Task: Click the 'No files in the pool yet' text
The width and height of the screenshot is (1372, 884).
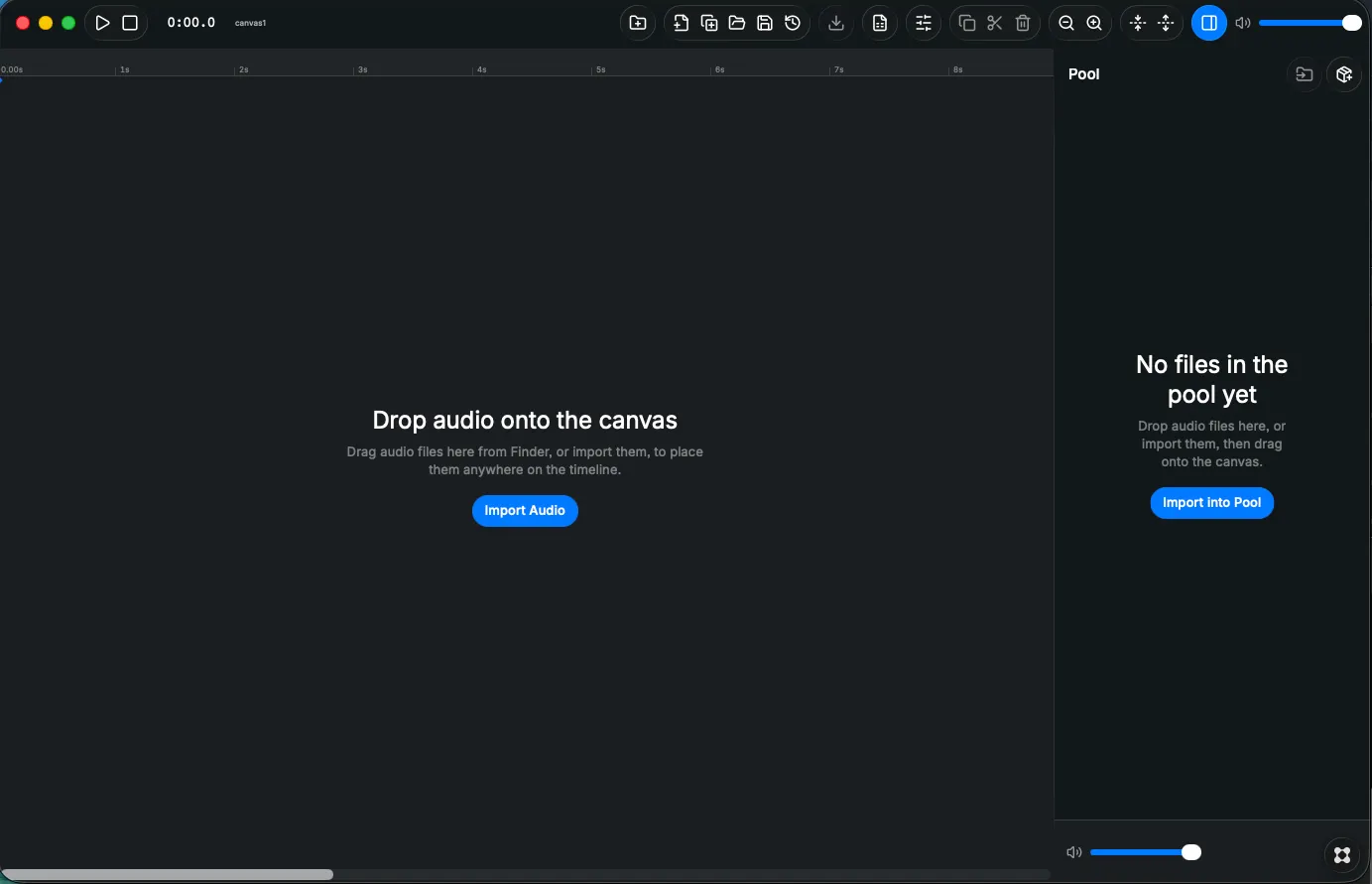Action: pyautogui.click(x=1211, y=379)
